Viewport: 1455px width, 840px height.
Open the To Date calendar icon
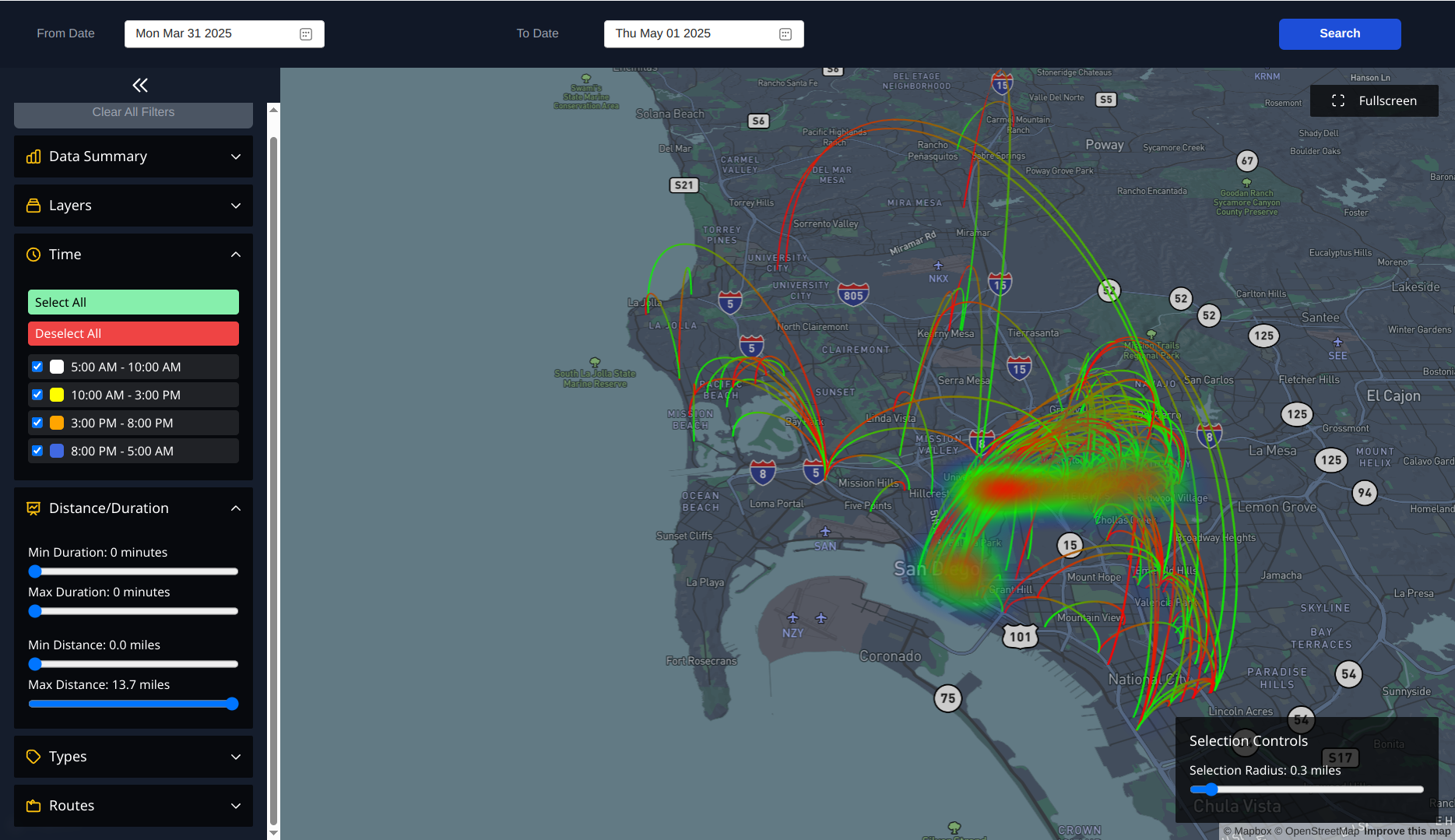pyautogui.click(x=785, y=34)
